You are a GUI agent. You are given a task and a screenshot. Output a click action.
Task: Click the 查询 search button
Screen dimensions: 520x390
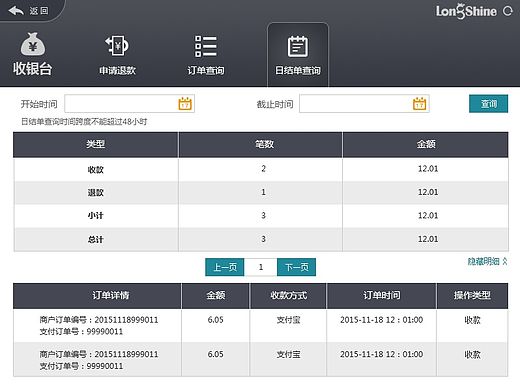tap(488, 104)
